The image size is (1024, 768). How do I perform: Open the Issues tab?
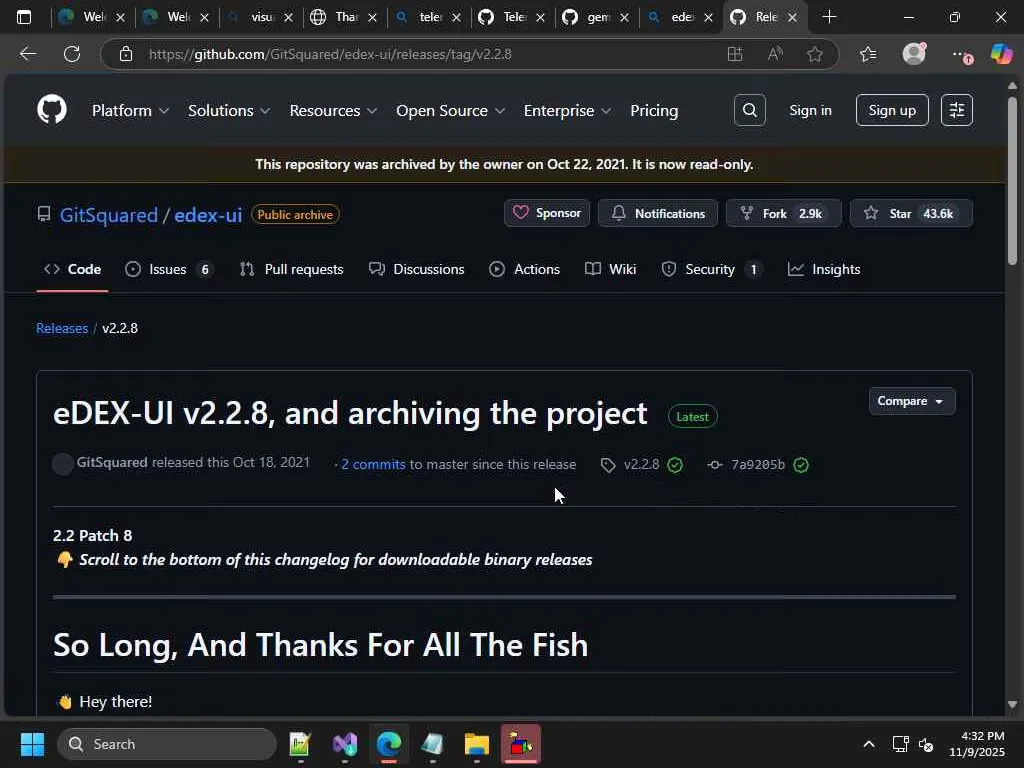[169, 269]
